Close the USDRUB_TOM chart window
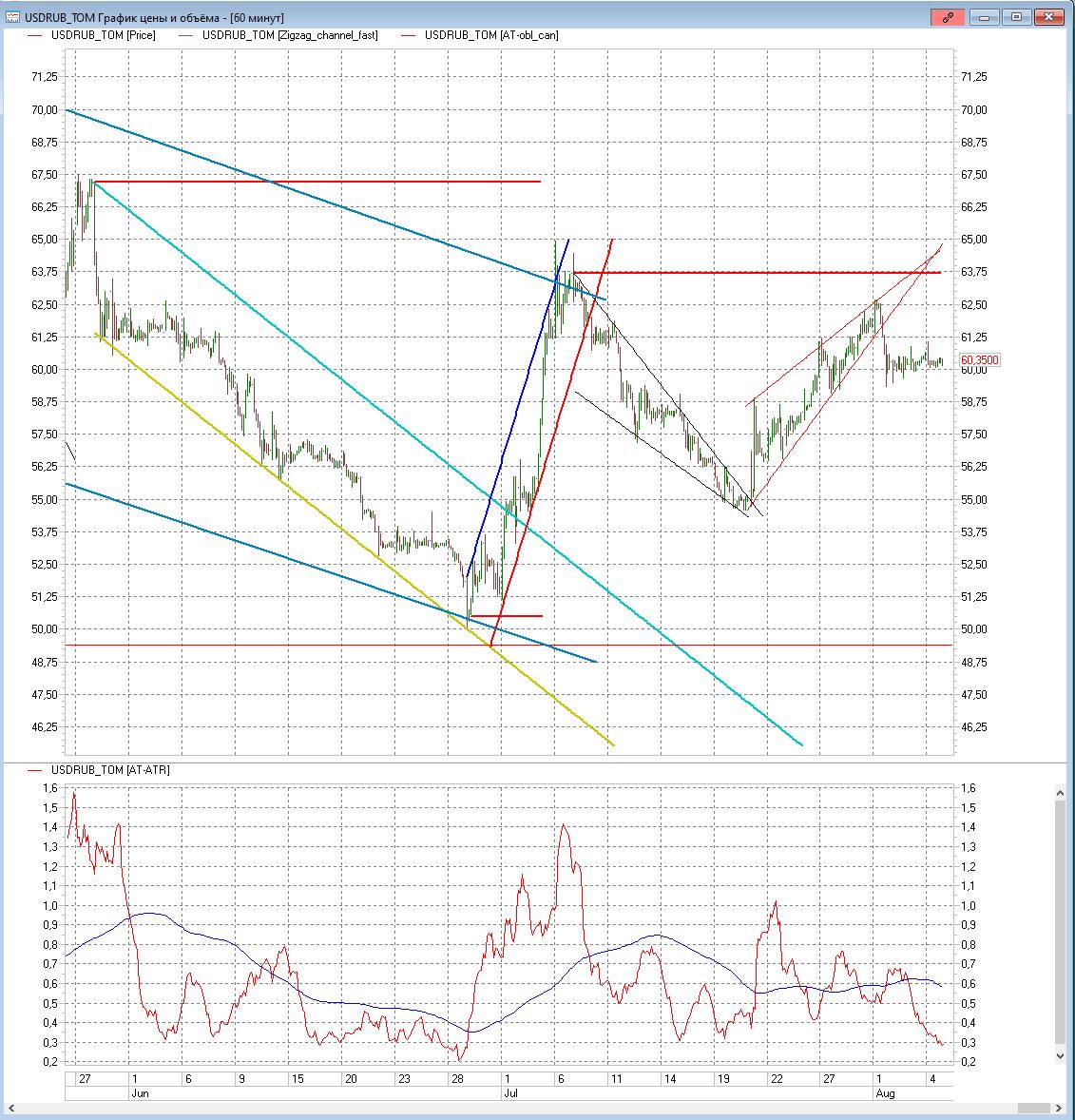 (x=1048, y=17)
